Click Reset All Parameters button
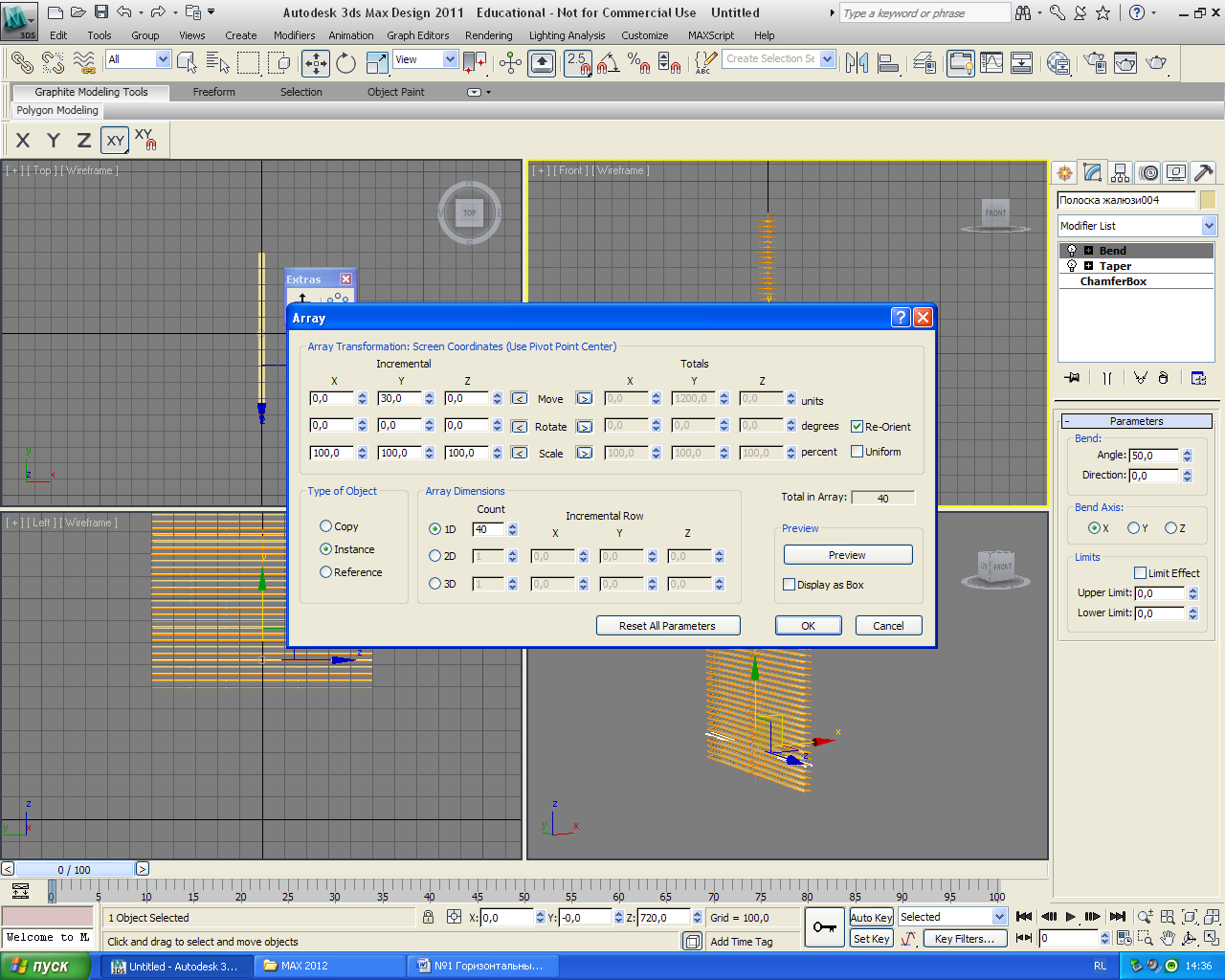Image resolution: width=1225 pixels, height=980 pixels. pyautogui.click(x=667, y=626)
